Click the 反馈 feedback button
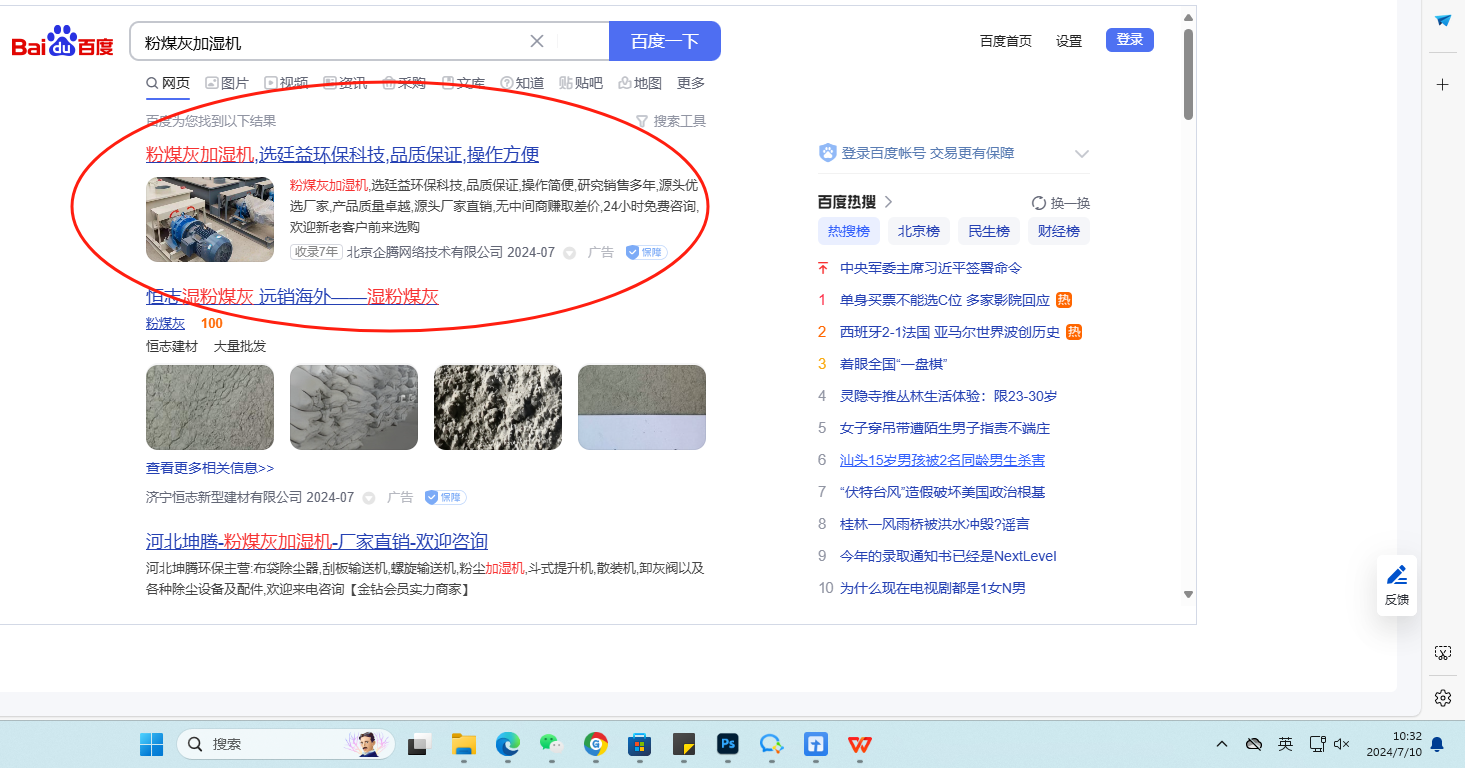The height and width of the screenshot is (768, 1465). (1397, 585)
